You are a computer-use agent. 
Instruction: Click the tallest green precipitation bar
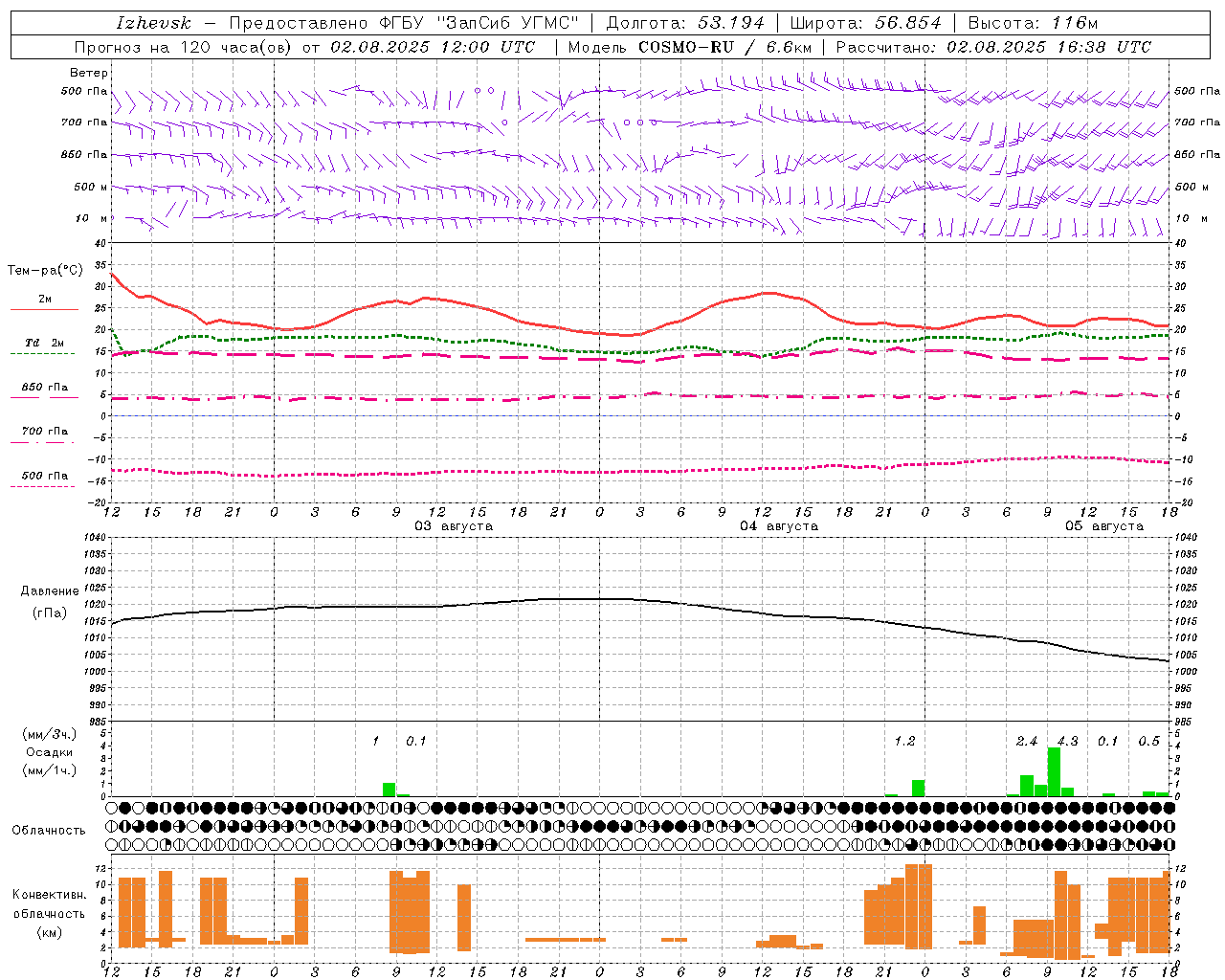coord(1054,771)
